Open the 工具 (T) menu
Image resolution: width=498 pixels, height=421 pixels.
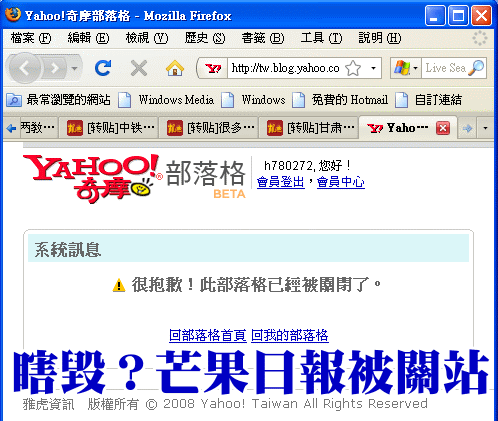[x=321, y=38]
